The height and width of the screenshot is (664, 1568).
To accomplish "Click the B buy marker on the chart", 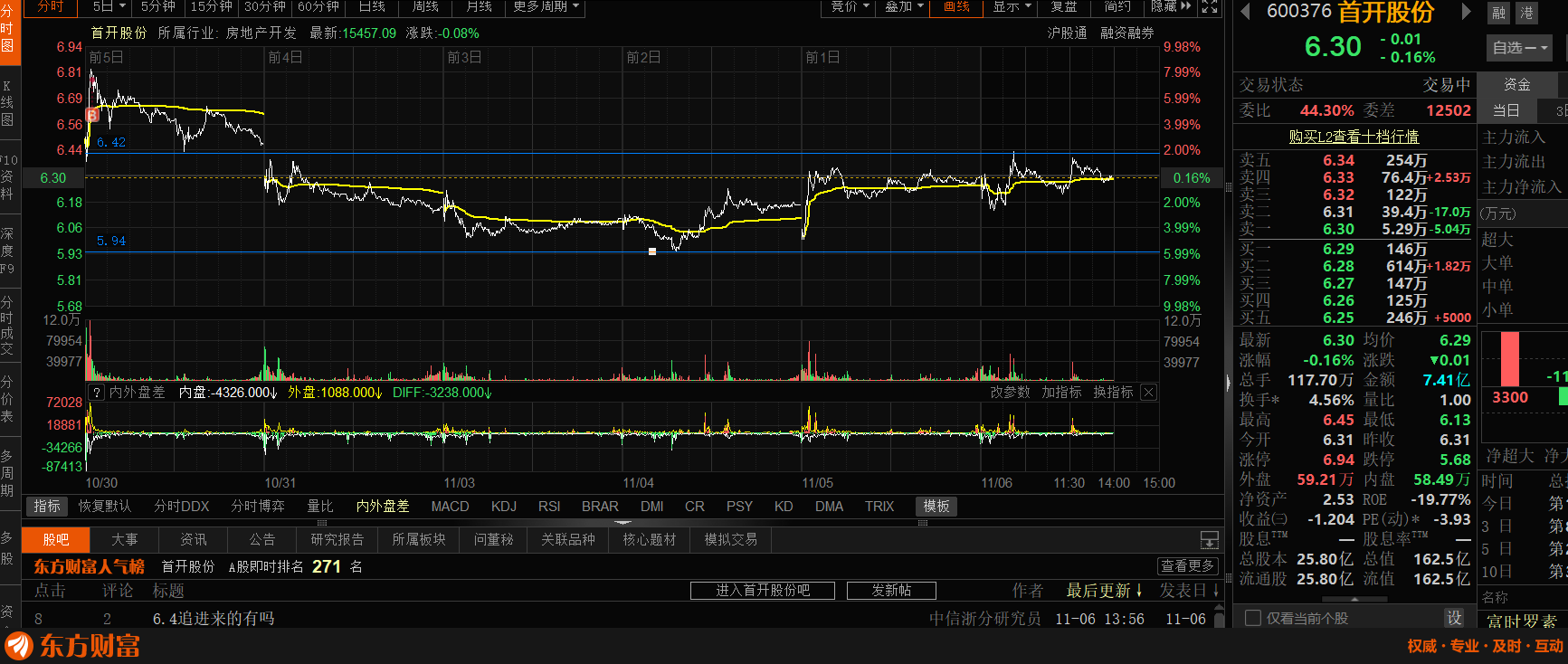I will [91, 115].
